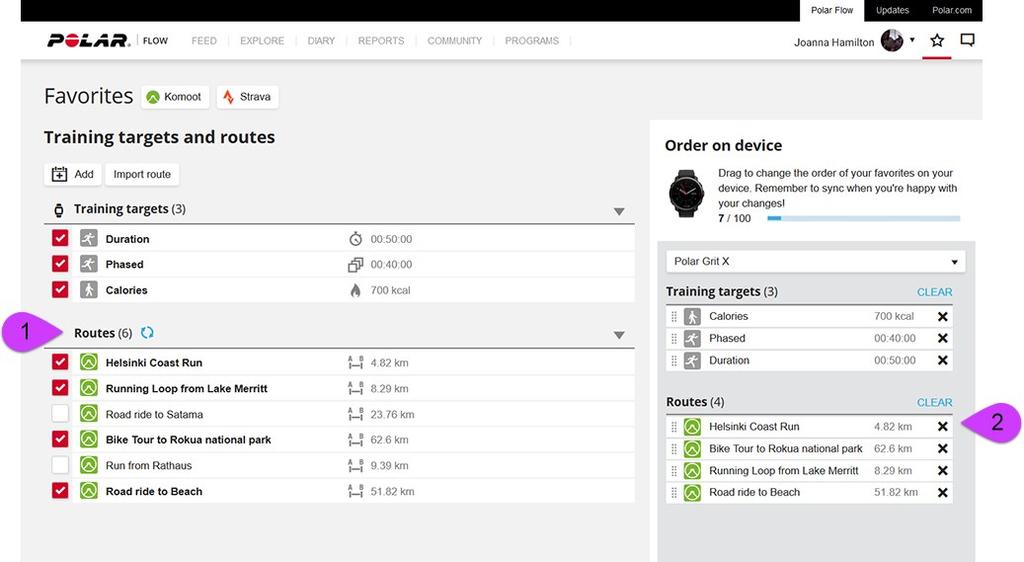Clear routes on device
1024x562 pixels.
935,402
